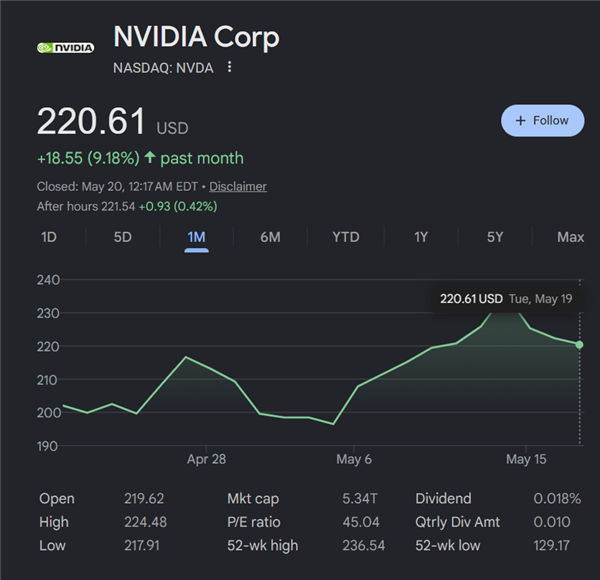
Task: Click the P/E ratio label
Action: tap(254, 522)
